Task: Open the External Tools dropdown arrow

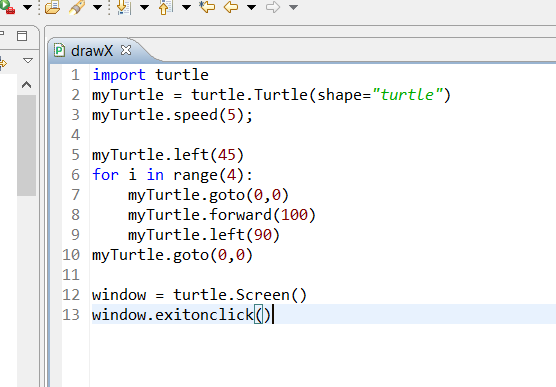Action: [x=28, y=7]
